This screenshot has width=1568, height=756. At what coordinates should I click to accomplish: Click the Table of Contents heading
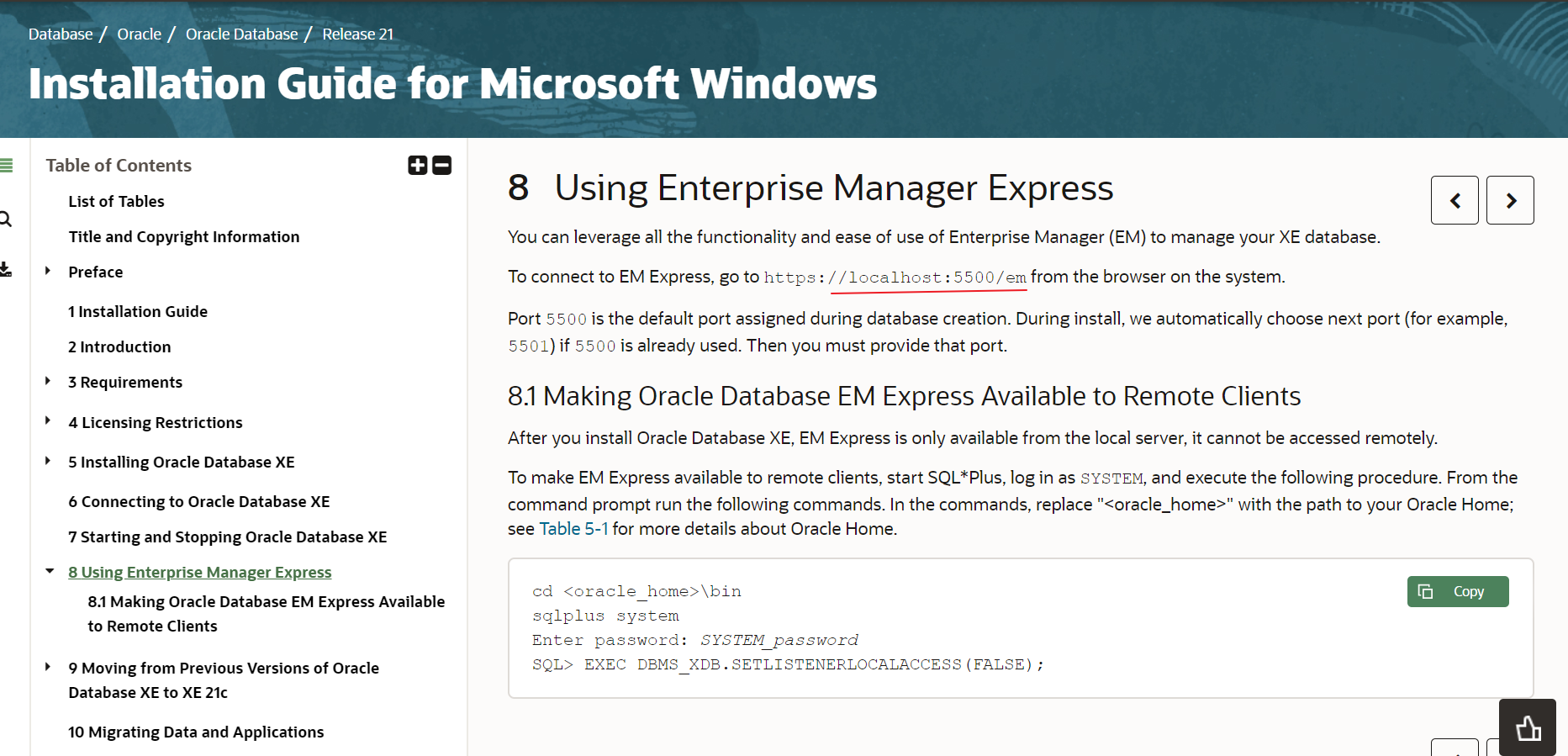tap(119, 166)
